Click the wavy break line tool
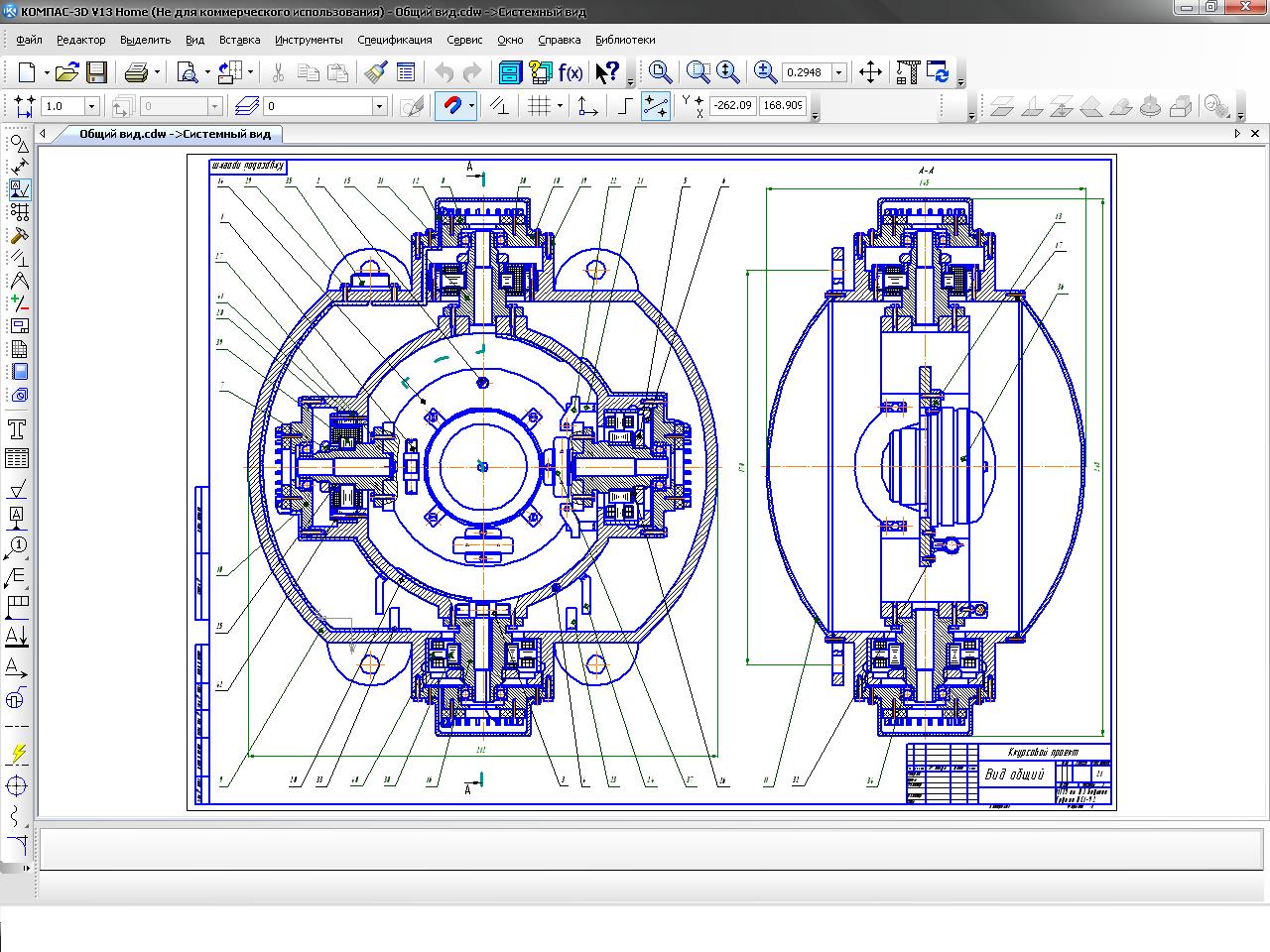1270x952 pixels. coord(18,816)
